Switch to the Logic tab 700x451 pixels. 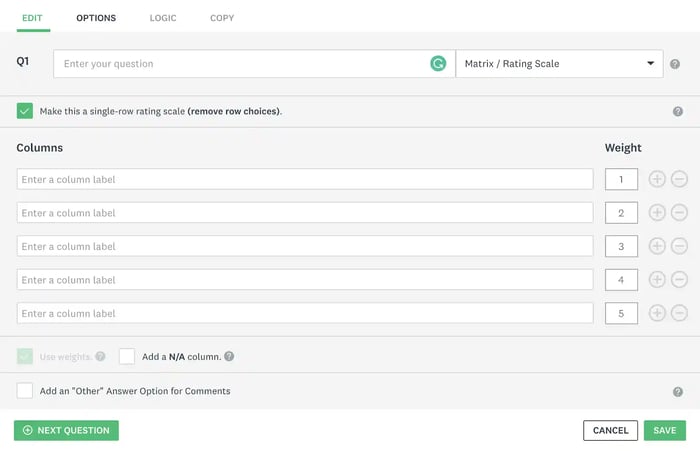pos(163,18)
